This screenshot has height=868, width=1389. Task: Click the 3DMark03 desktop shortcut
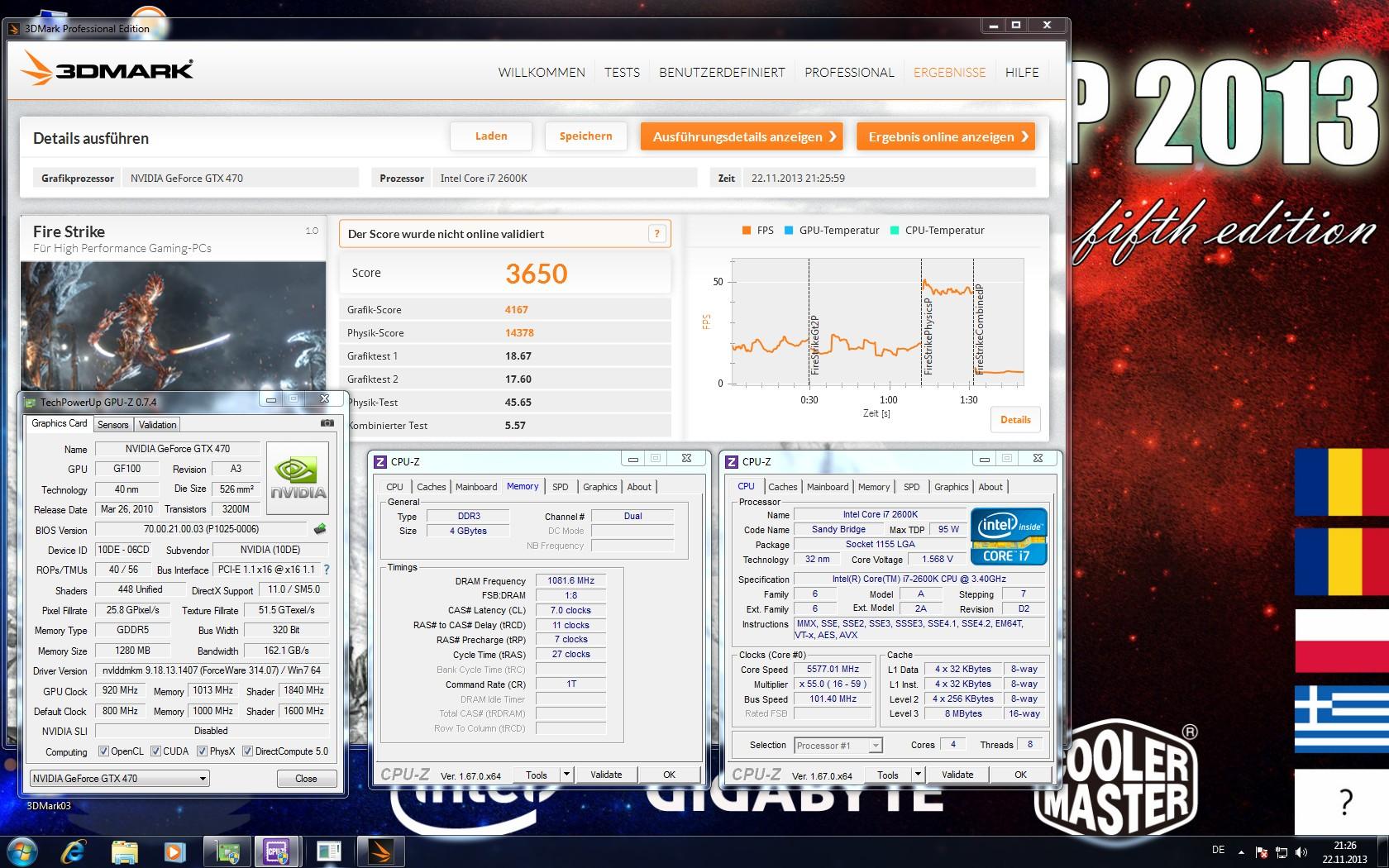(x=49, y=805)
